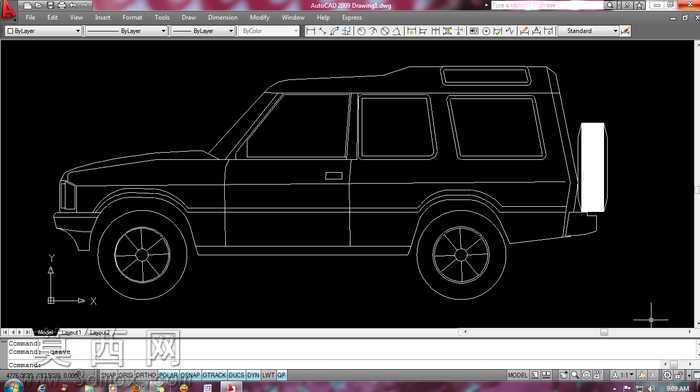
Task: Open the ByColor plot style dropdown
Action: pyautogui.click(x=268, y=31)
